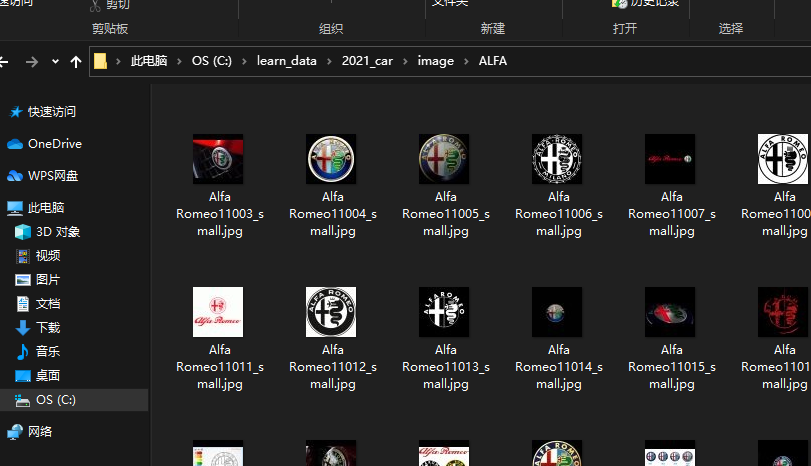Go forward with the right arrow button
Image resolution: width=811 pixels, height=466 pixels.
[x=32, y=62]
